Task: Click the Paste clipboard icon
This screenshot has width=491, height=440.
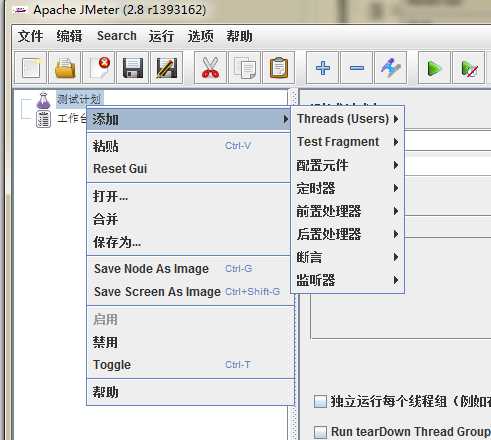Action: pos(279,68)
